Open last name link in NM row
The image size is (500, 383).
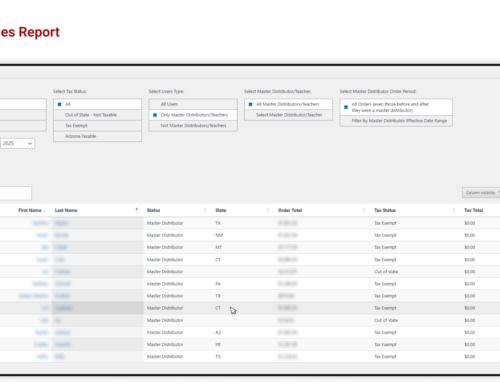(x=62, y=235)
